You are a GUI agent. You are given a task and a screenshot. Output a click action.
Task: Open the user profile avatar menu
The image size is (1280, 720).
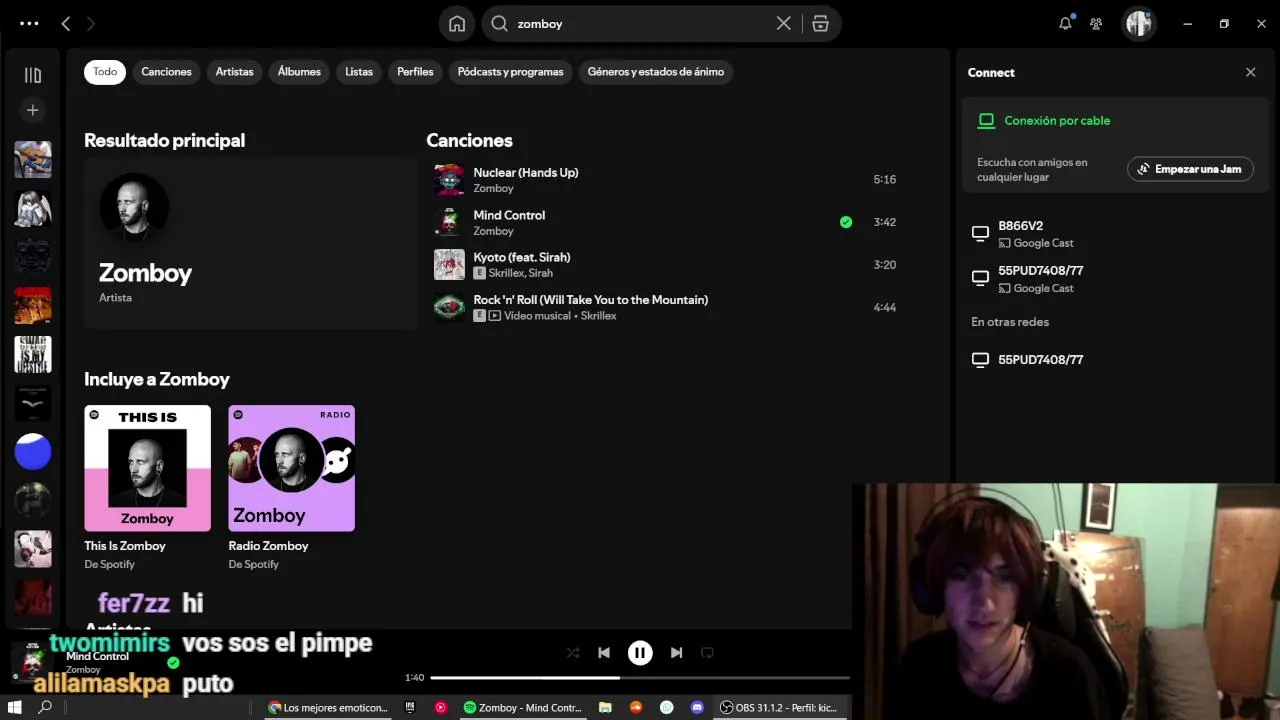1138,23
